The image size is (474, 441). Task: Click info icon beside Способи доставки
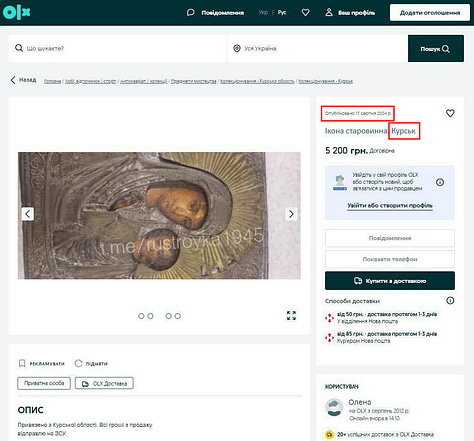coord(450,301)
